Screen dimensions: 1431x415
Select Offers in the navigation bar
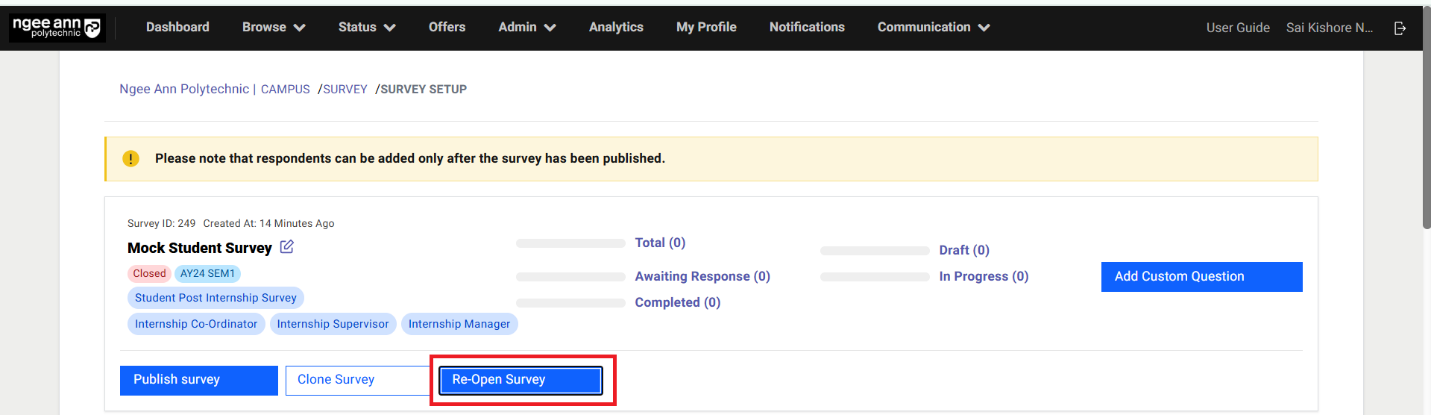(x=447, y=27)
